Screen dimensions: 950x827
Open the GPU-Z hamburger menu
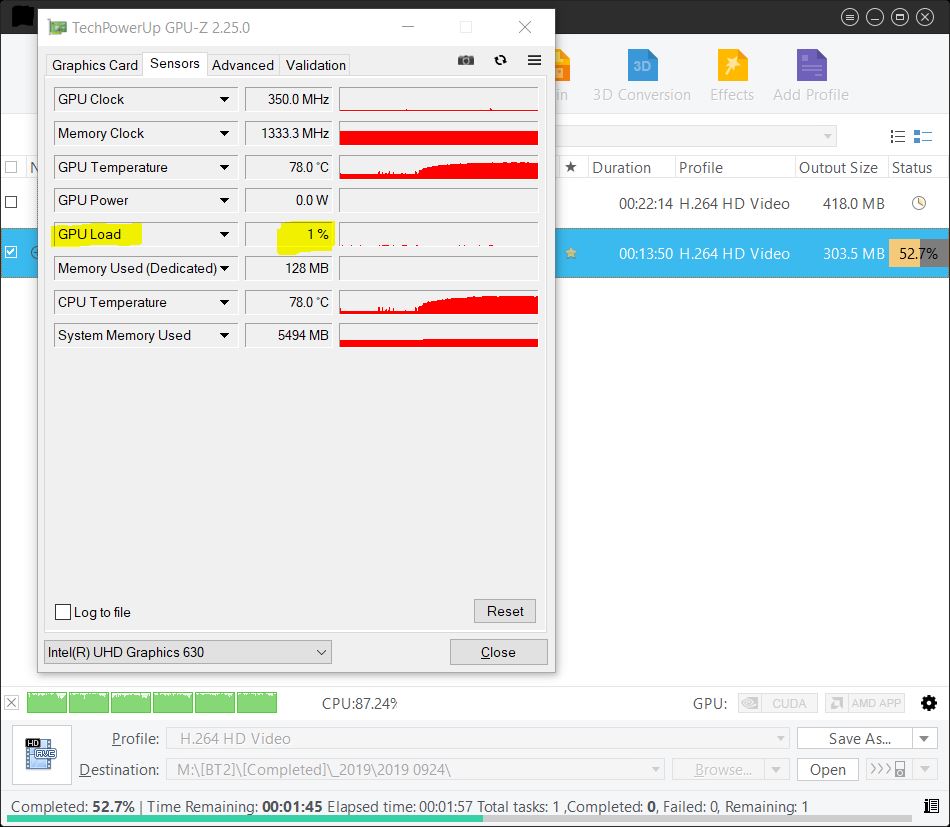click(x=534, y=60)
